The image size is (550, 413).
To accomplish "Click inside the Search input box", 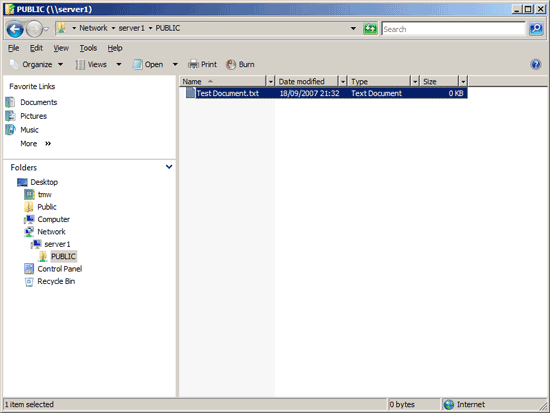I will click(x=453, y=29).
